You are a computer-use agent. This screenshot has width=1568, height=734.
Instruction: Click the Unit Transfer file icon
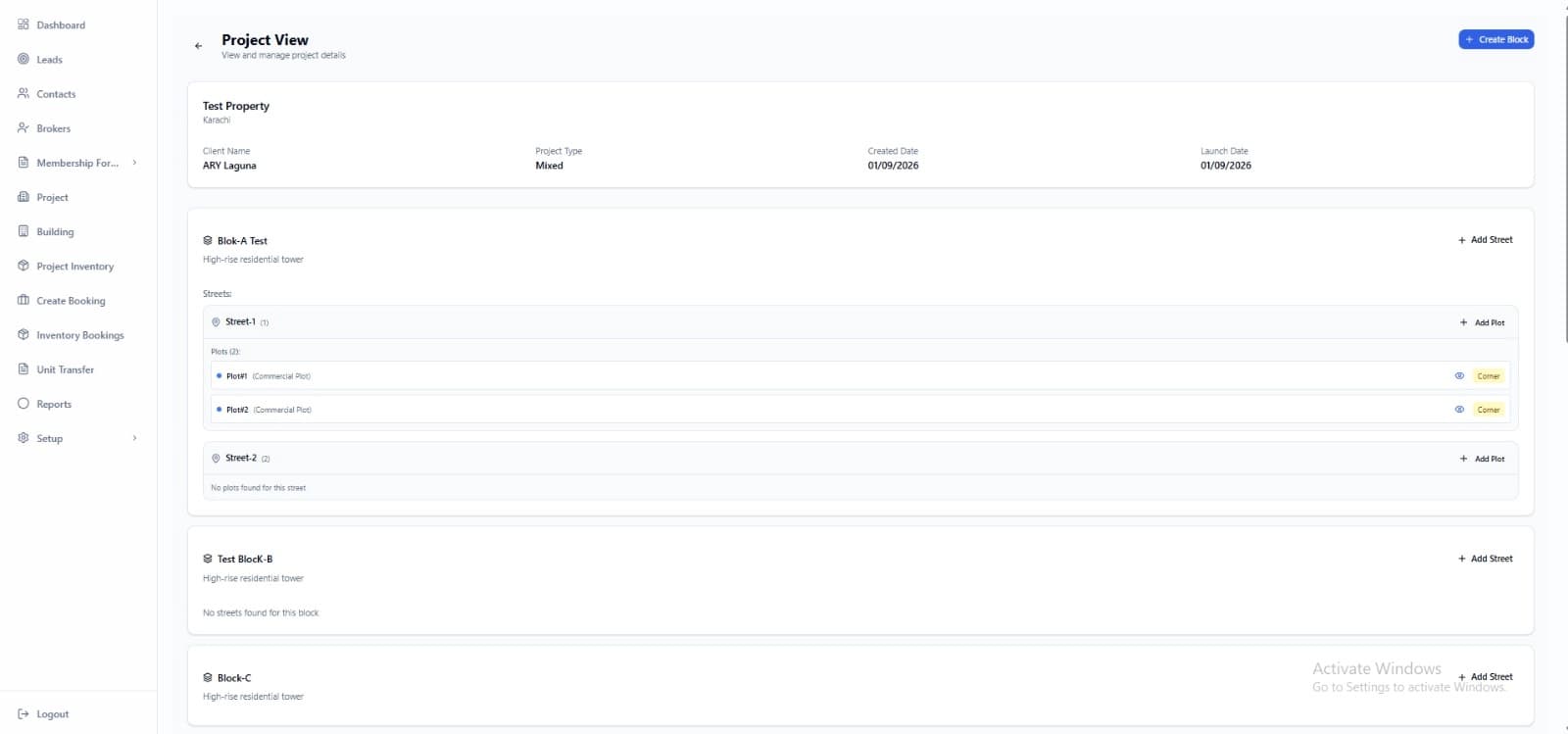click(x=24, y=369)
